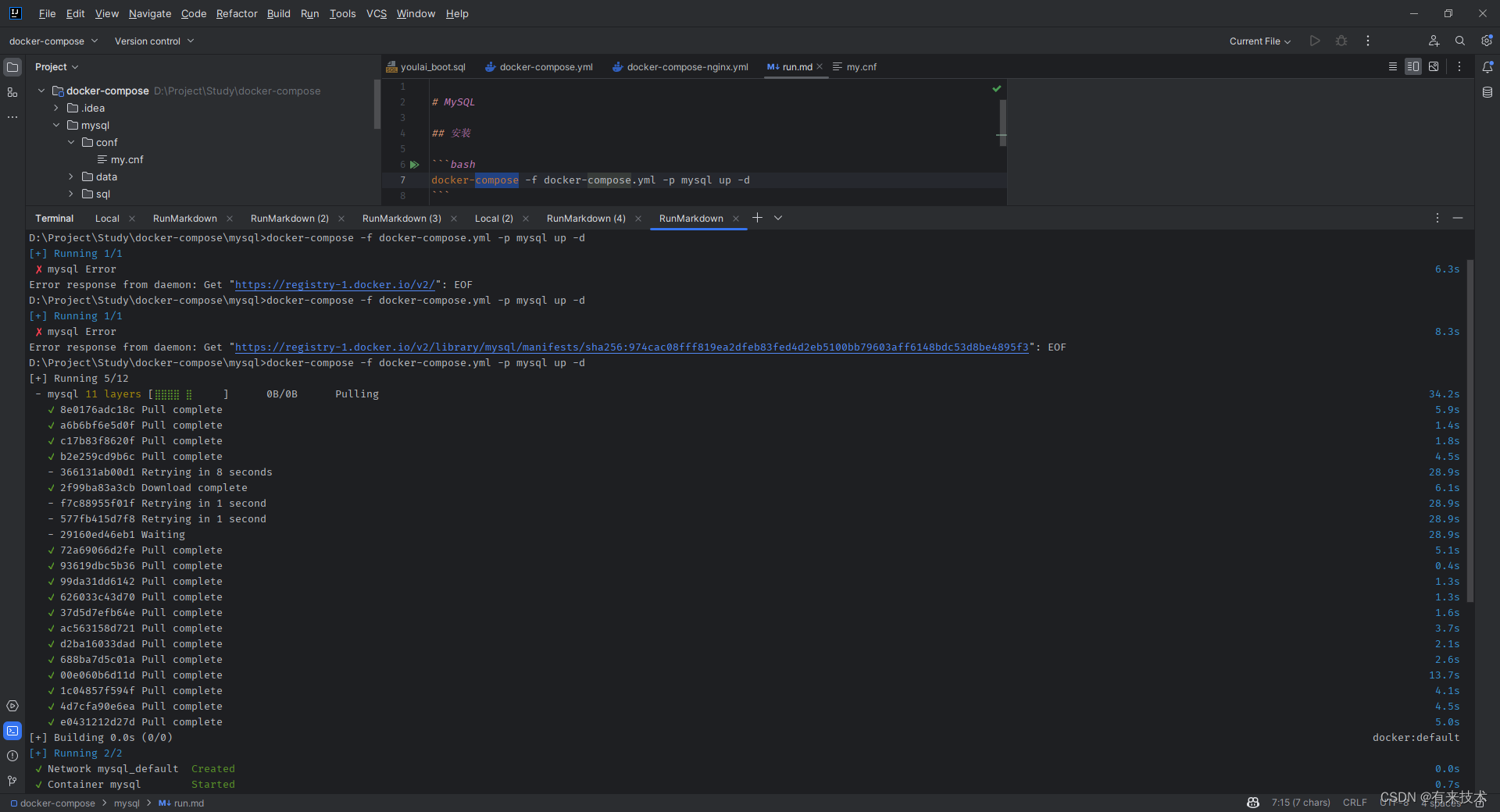
Task: Open IDE settings gear icon
Action: 1486,41
